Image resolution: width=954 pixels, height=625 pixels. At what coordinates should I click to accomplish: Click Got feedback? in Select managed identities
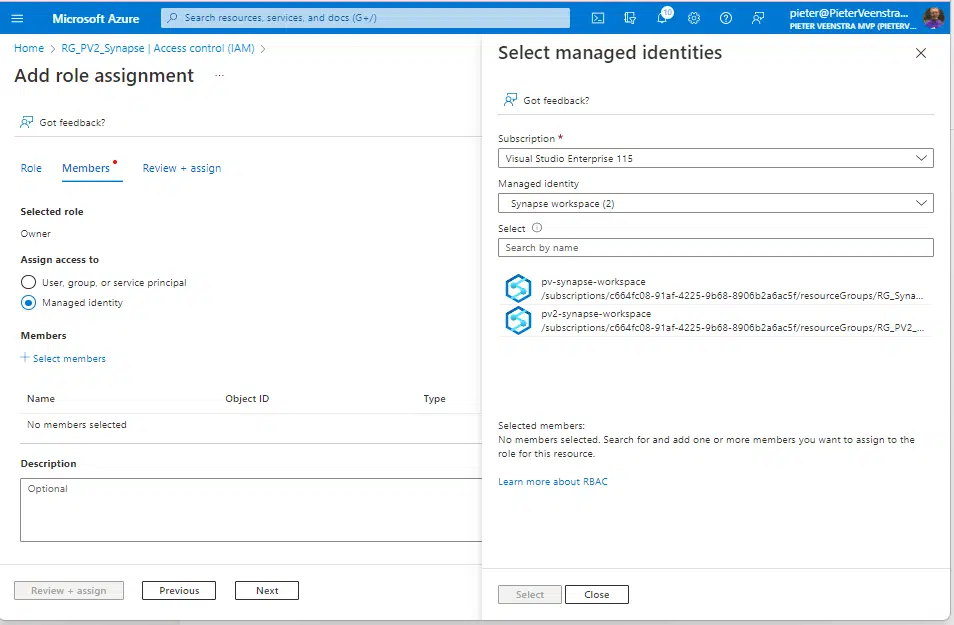pyautogui.click(x=556, y=100)
